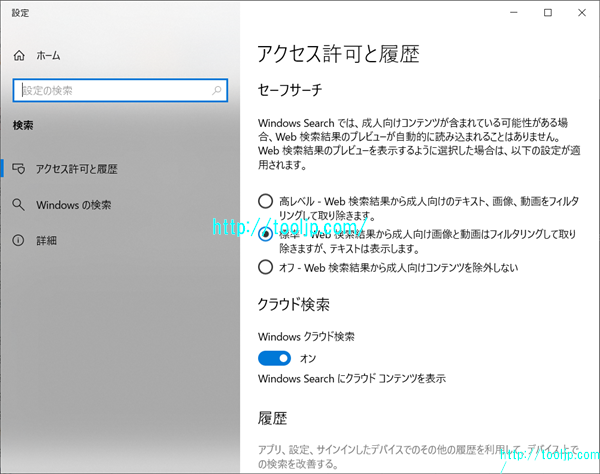Open the ホーム link in sidebar
This screenshot has height=474, width=600.
(48, 56)
